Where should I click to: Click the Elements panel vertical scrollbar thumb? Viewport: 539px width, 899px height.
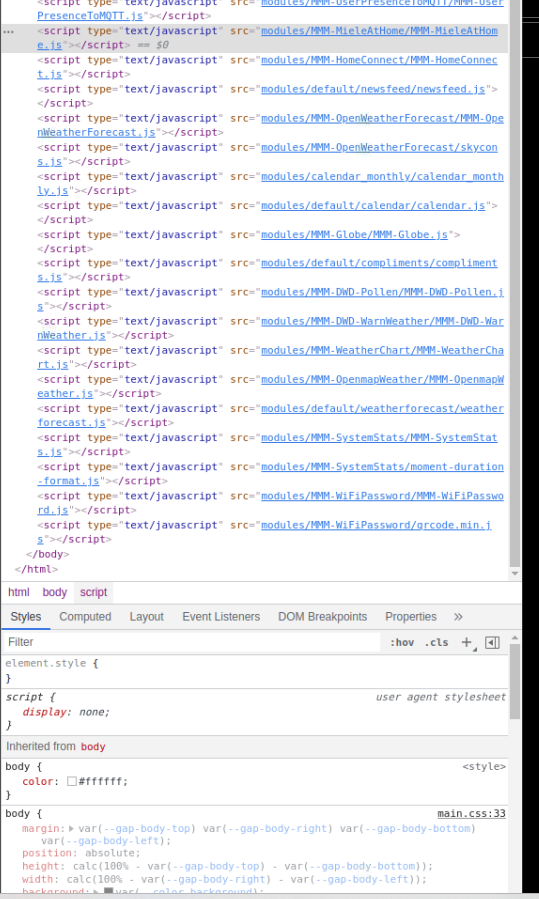[515, 283]
